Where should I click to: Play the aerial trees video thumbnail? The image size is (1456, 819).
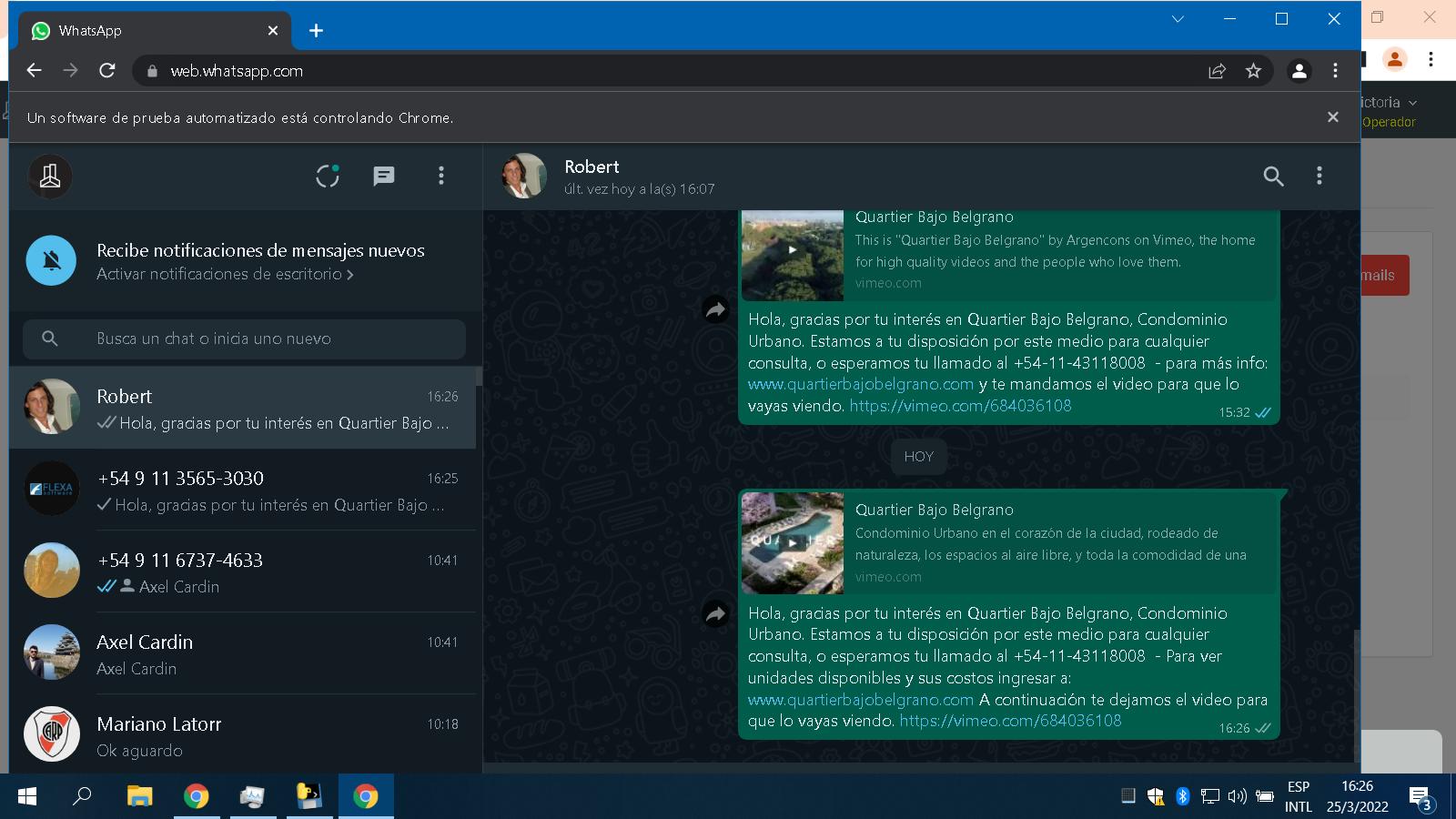tap(793, 254)
